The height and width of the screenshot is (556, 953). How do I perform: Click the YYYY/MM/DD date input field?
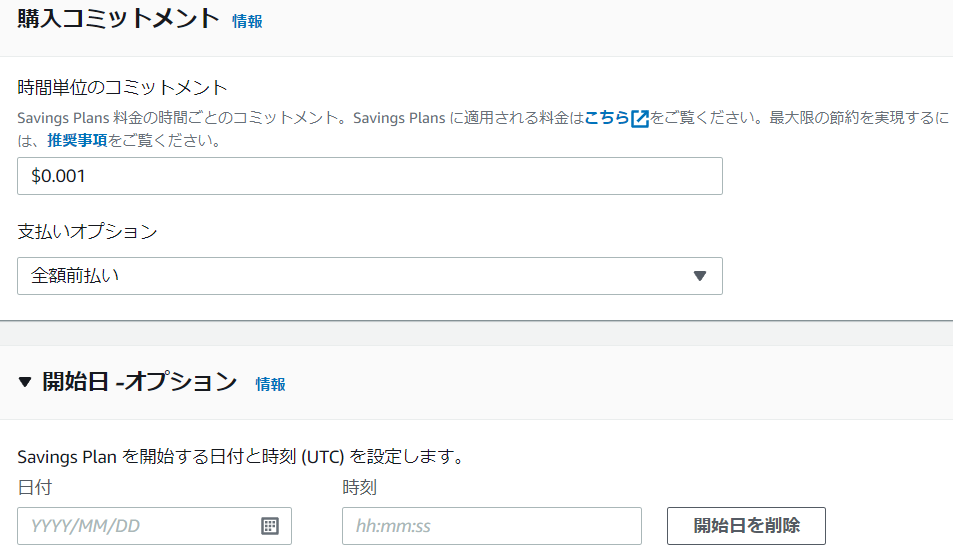coord(140,526)
